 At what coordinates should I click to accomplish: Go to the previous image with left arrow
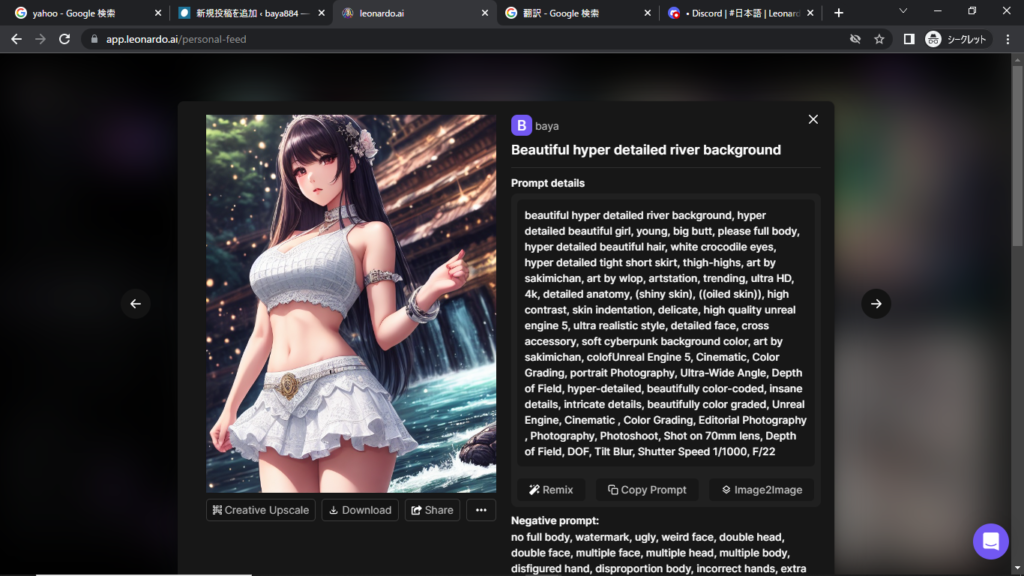pos(136,304)
